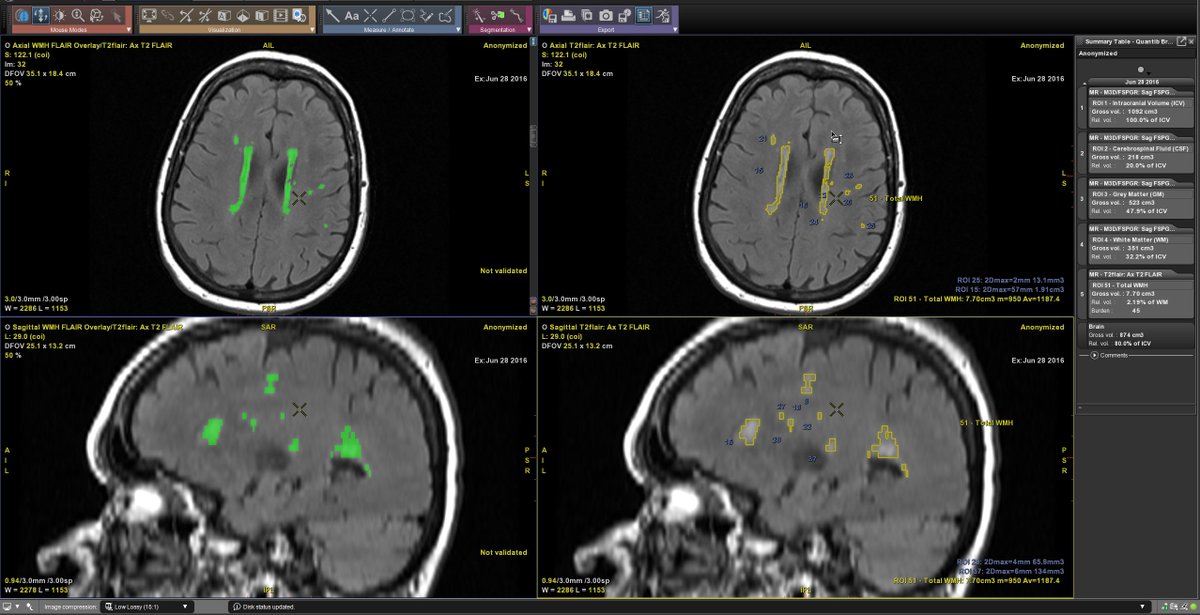
Task: Select ROI 51 Total WMH entry
Action: tap(1139, 295)
